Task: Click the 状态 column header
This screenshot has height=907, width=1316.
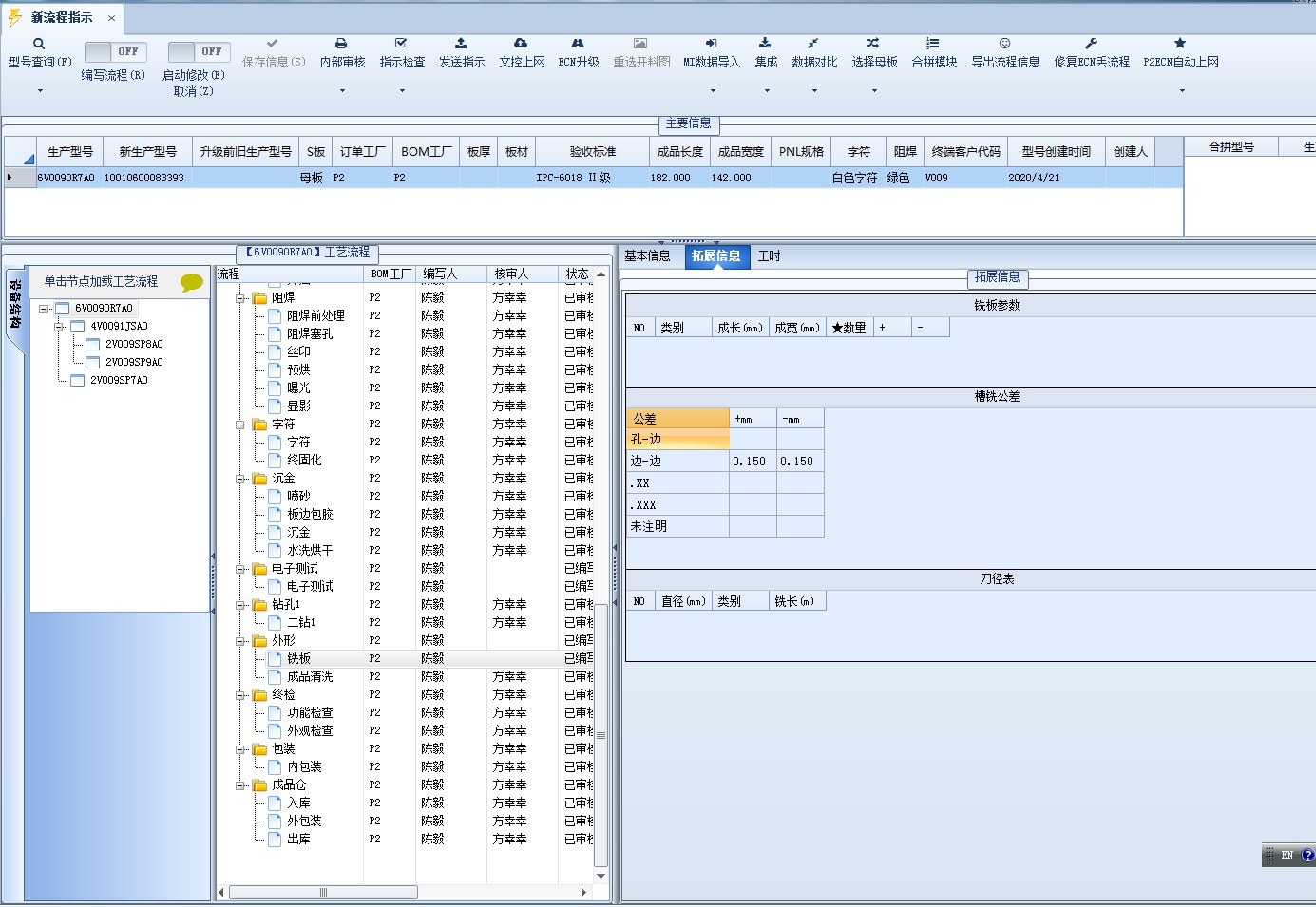Action: [577, 274]
